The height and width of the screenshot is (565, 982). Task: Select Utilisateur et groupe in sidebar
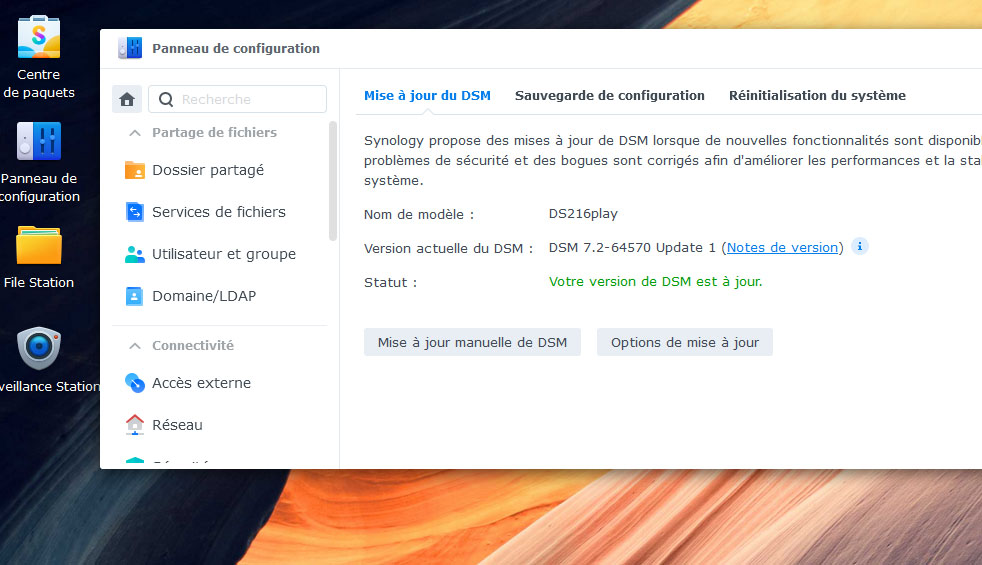click(x=223, y=254)
